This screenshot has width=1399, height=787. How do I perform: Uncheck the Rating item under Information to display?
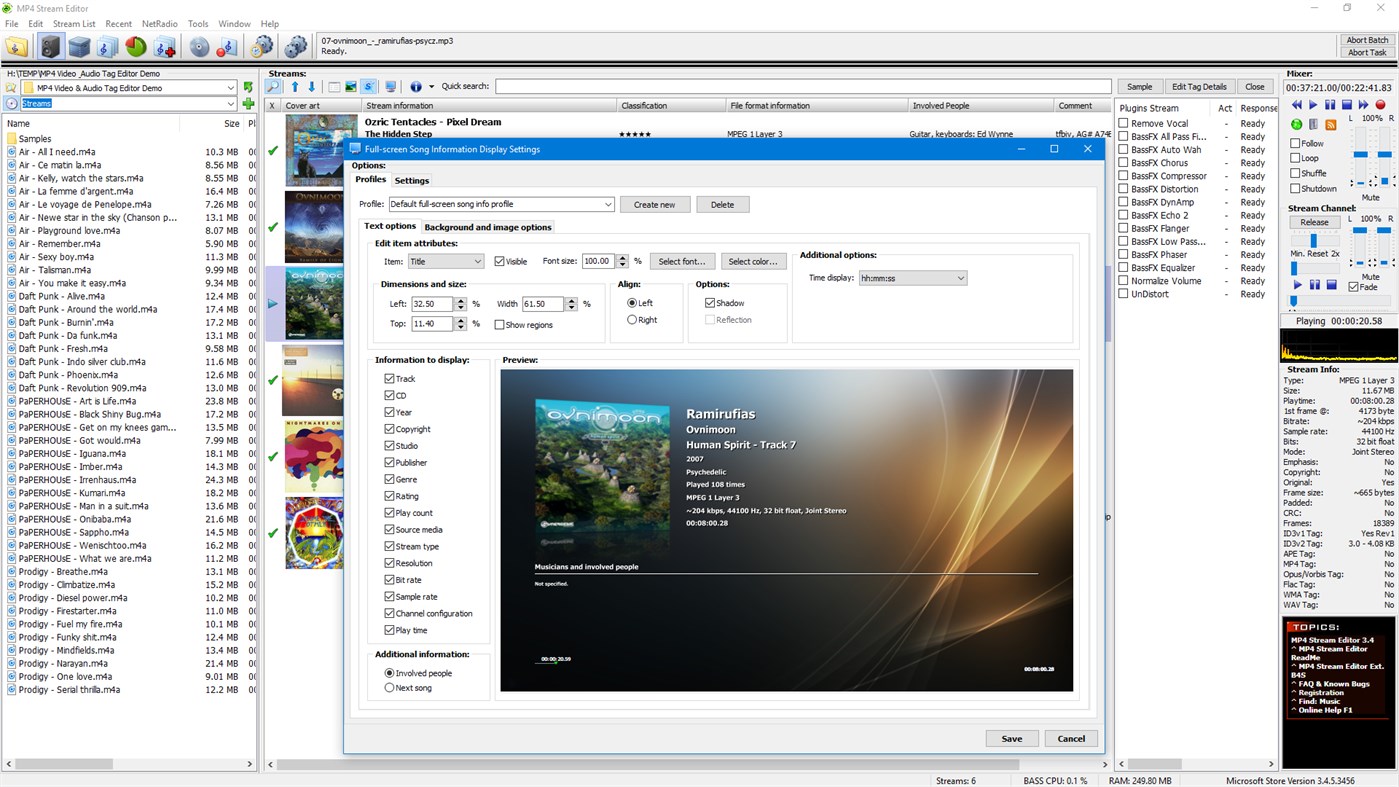click(388, 496)
